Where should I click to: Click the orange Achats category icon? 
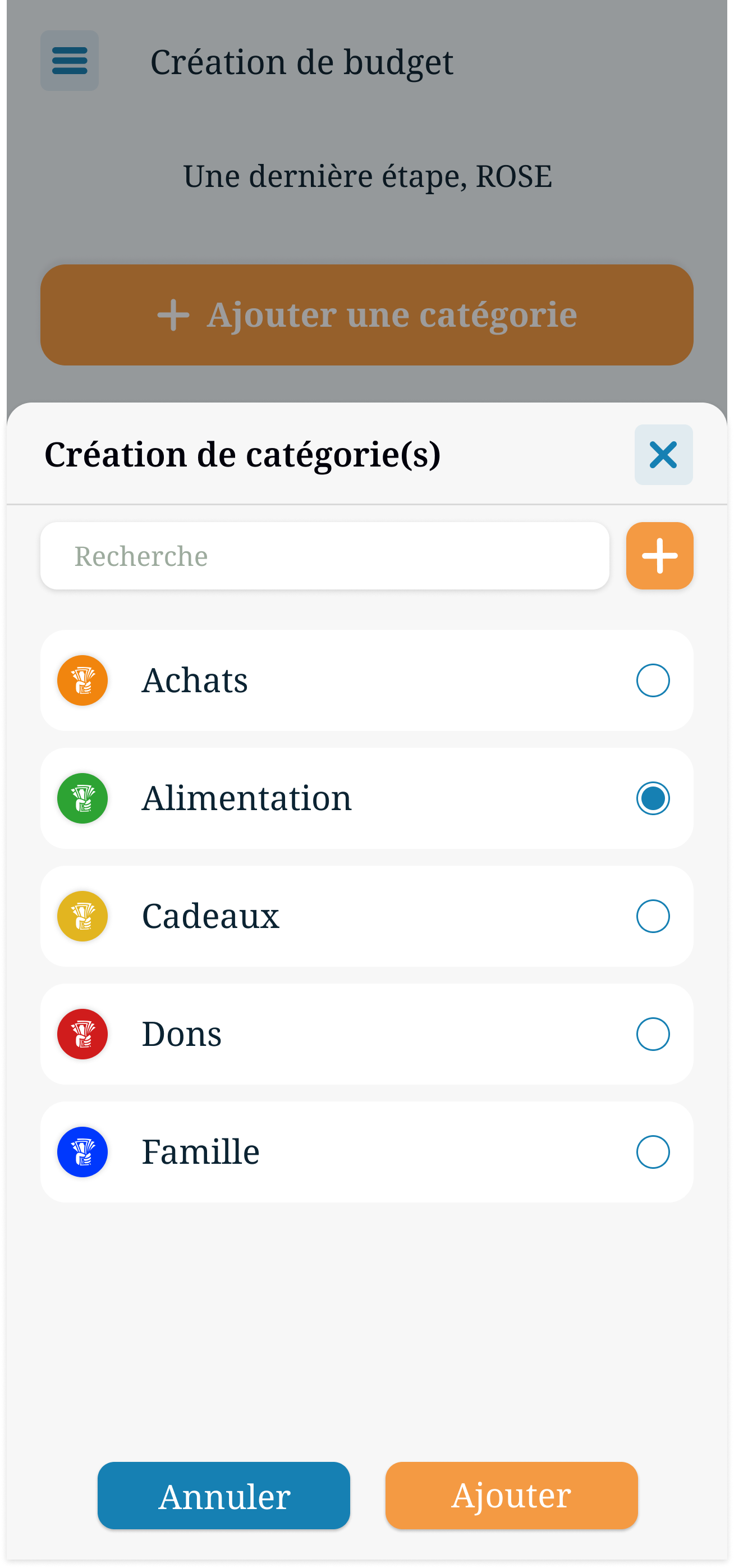point(82,680)
